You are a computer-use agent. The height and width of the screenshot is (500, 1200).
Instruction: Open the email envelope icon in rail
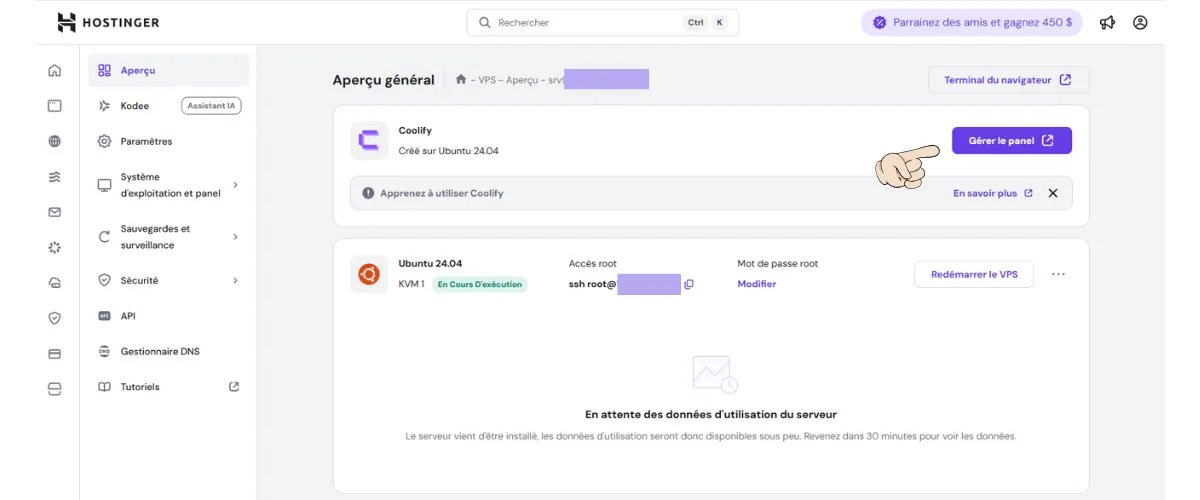(x=54, y=212)
